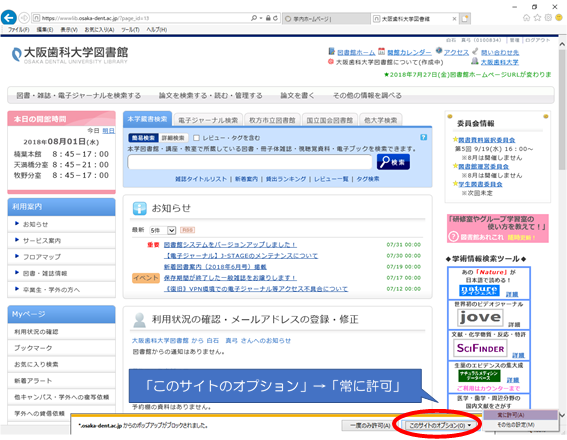The image size is (567, 440).
Task: Click the blue help question icon in search box
Action: (423, 137)
